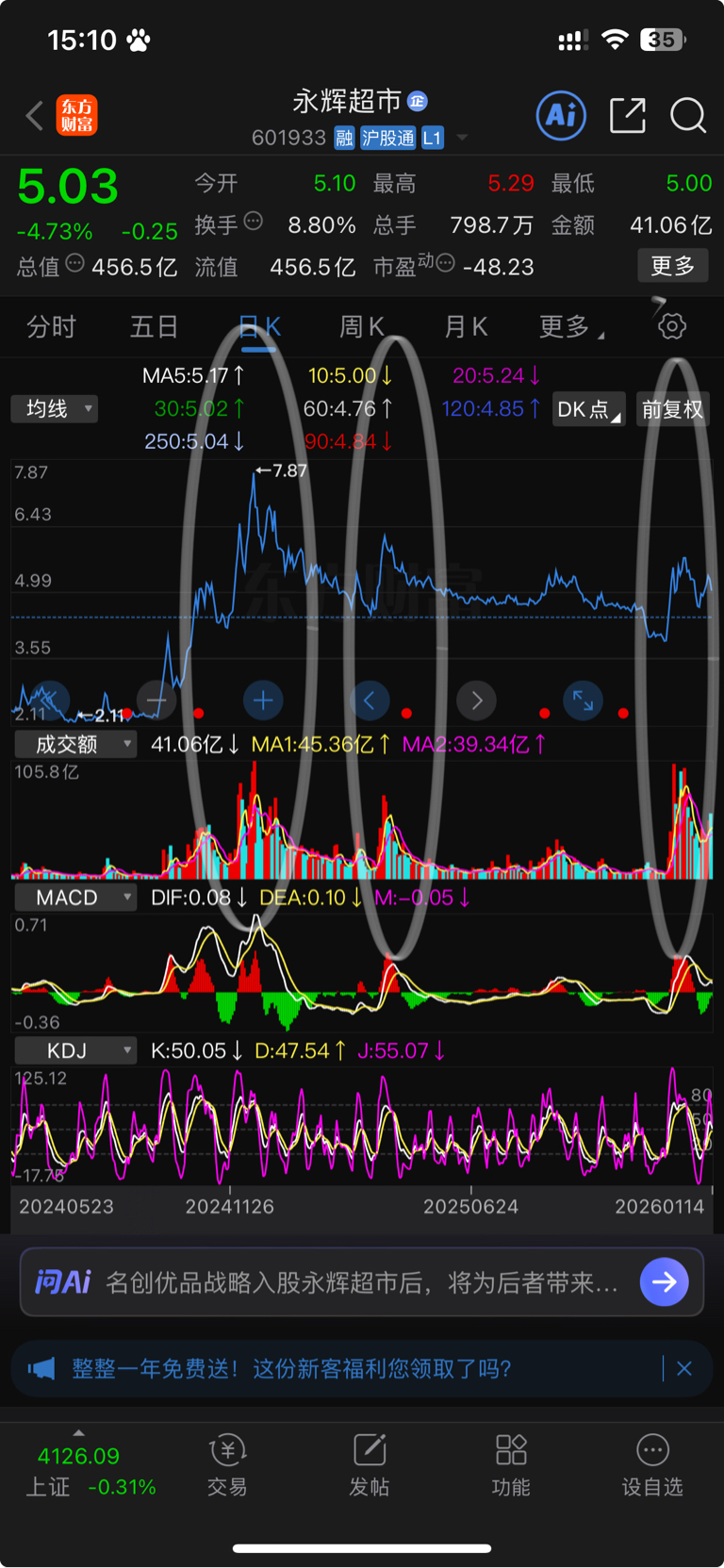Zoom in chart with plus button
This screenshot has width=724, height=1568.
[263, 701]
